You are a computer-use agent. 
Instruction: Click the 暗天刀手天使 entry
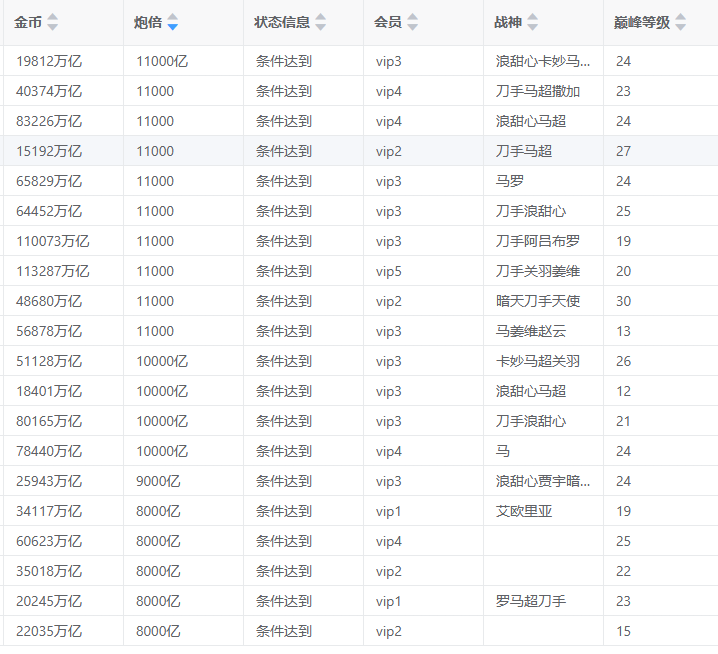point(538,301)
